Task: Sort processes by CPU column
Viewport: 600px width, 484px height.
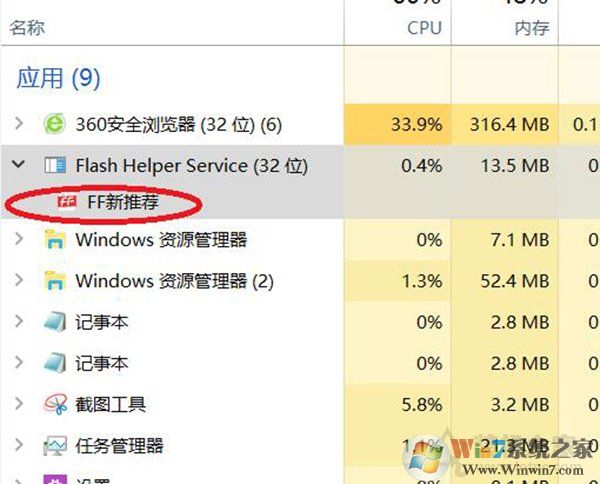Action: click(424, 28)
